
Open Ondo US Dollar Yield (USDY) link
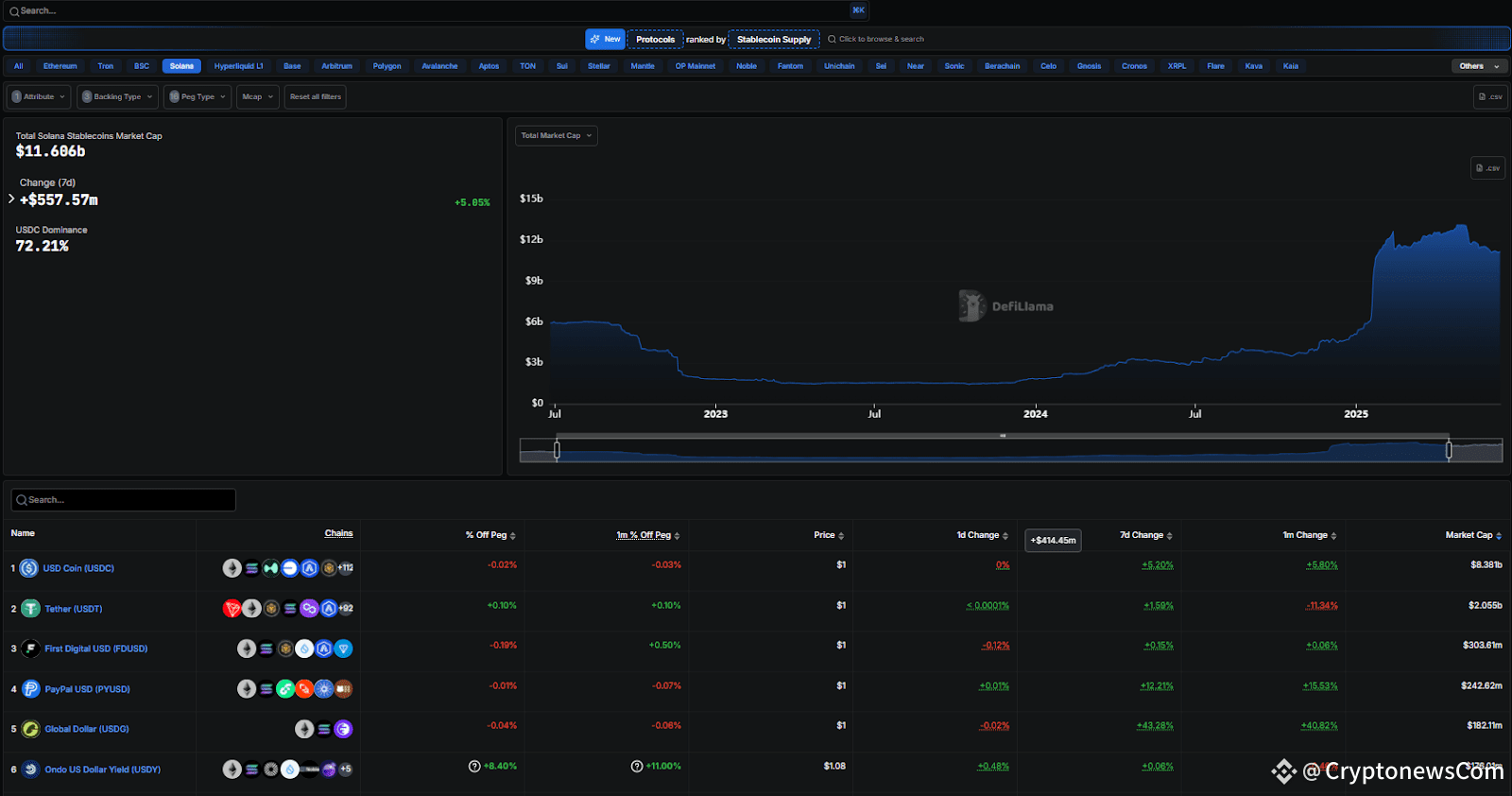(x=102, y=770)
